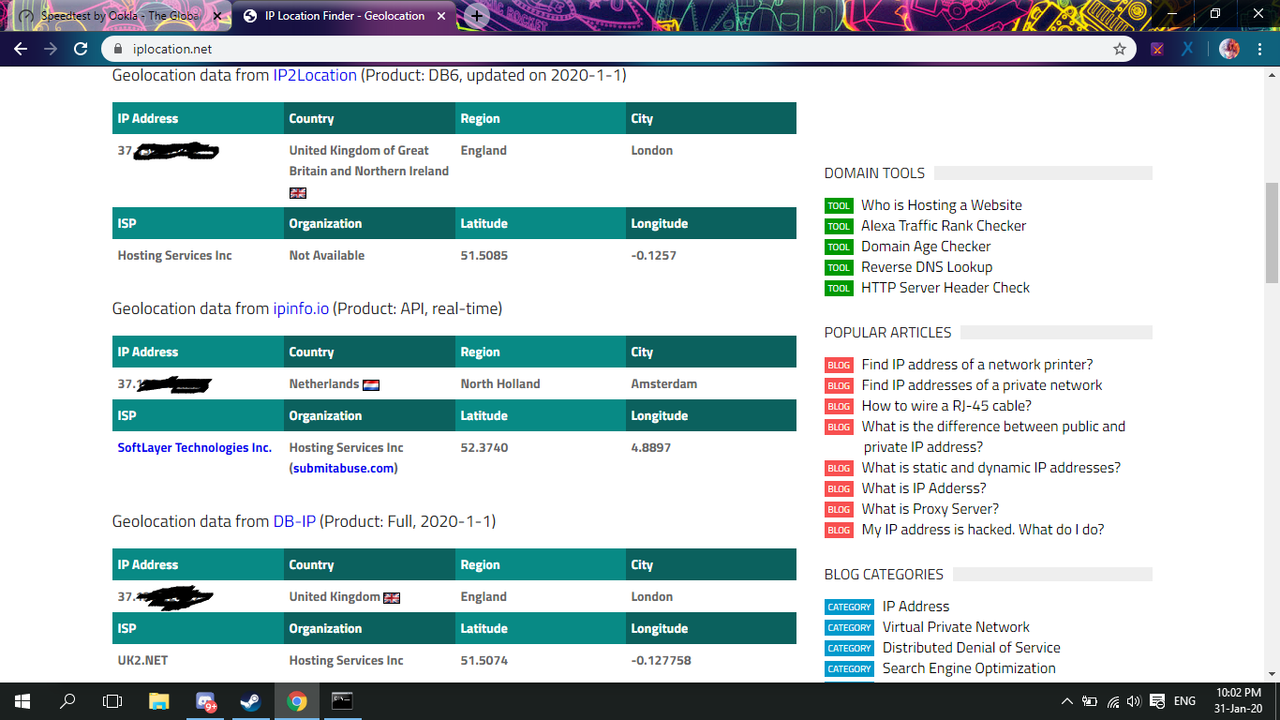Screen dimensions: 1280x720
Task: Go back to the previous page
Action: pyautogui.click(x=21, y=49)
